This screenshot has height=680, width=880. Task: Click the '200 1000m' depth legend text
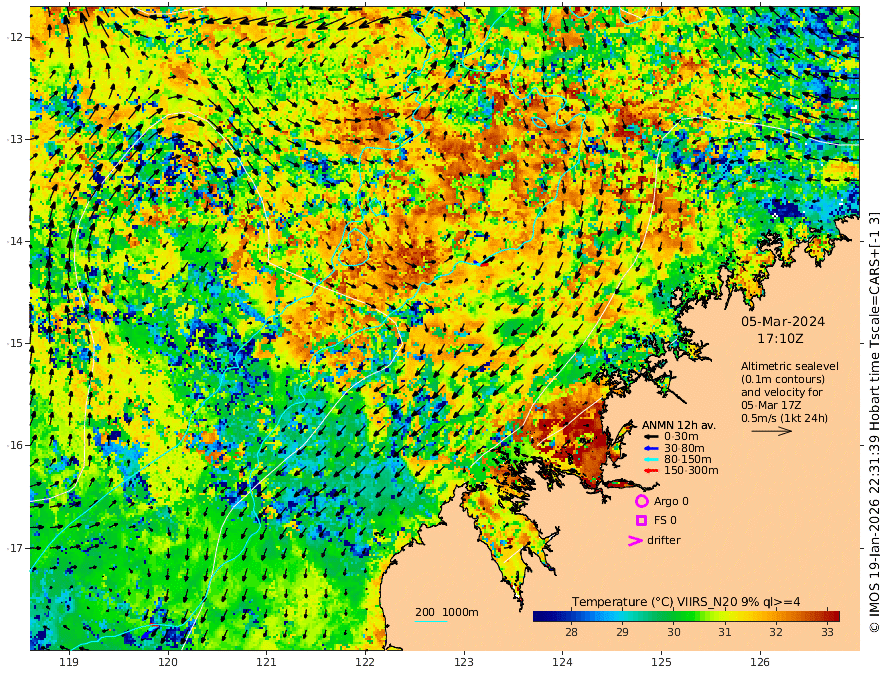(447, 612)
